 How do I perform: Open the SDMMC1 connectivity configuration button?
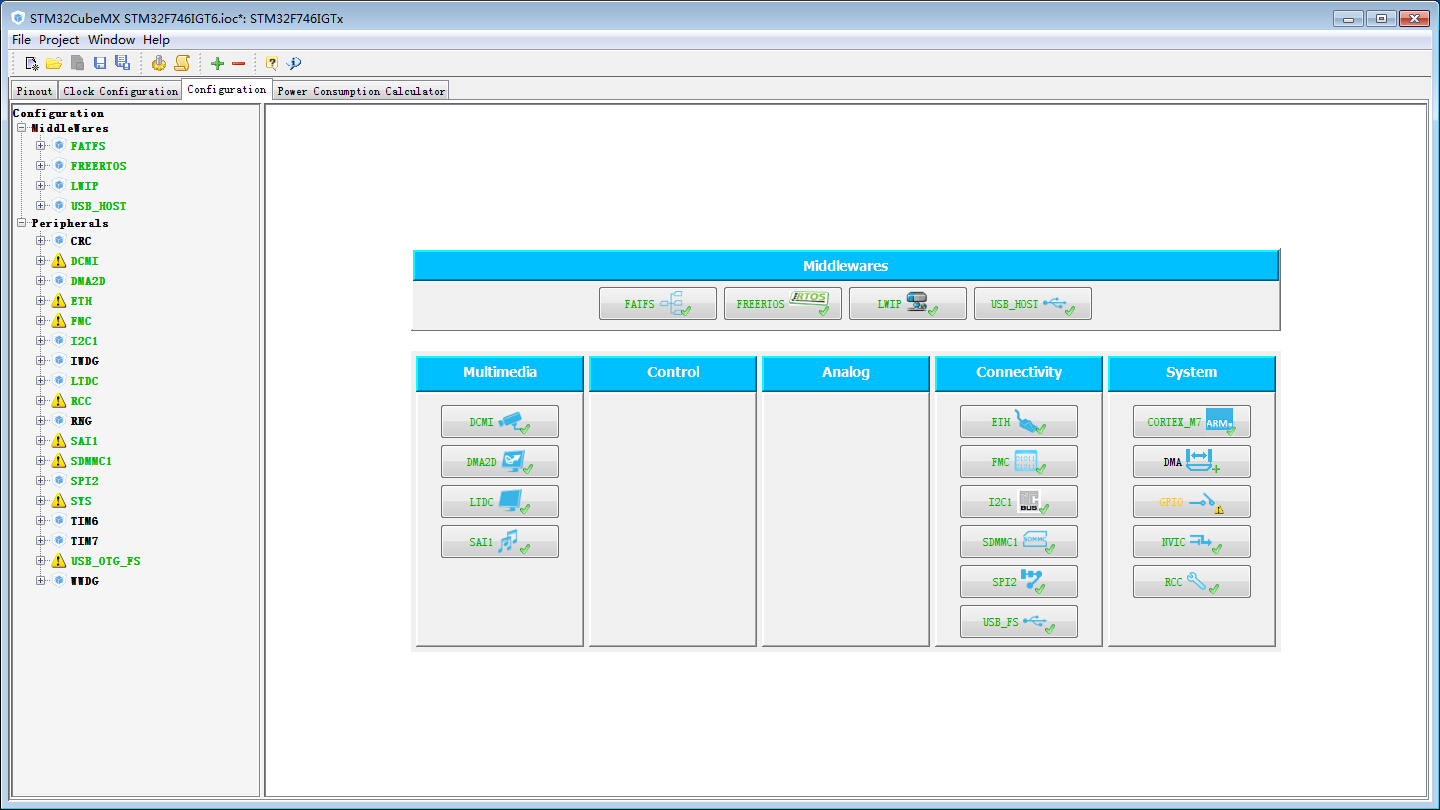click(x=1018, y=542)
